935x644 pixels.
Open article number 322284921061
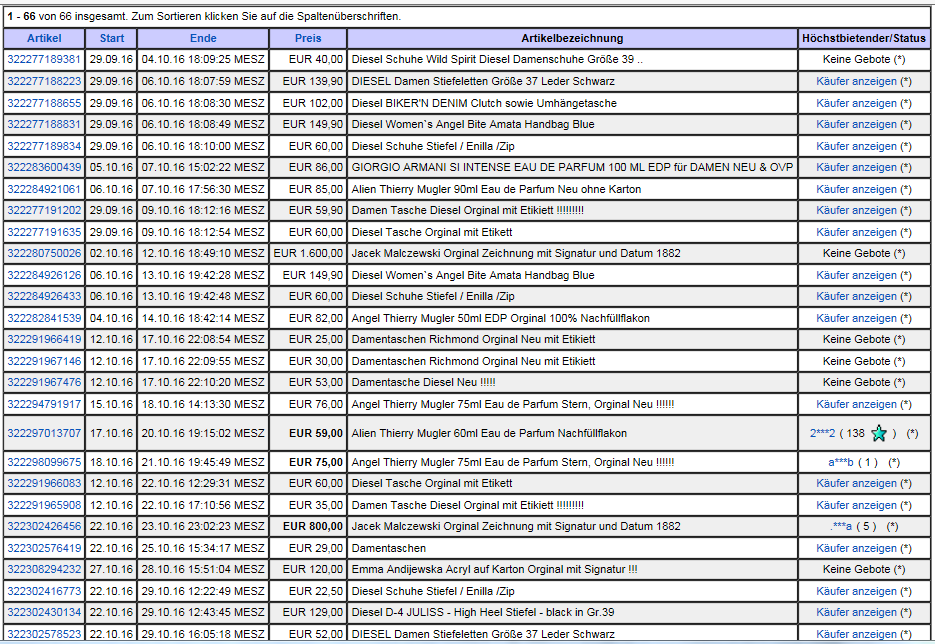pyautogui.click(x=44, y=189)
